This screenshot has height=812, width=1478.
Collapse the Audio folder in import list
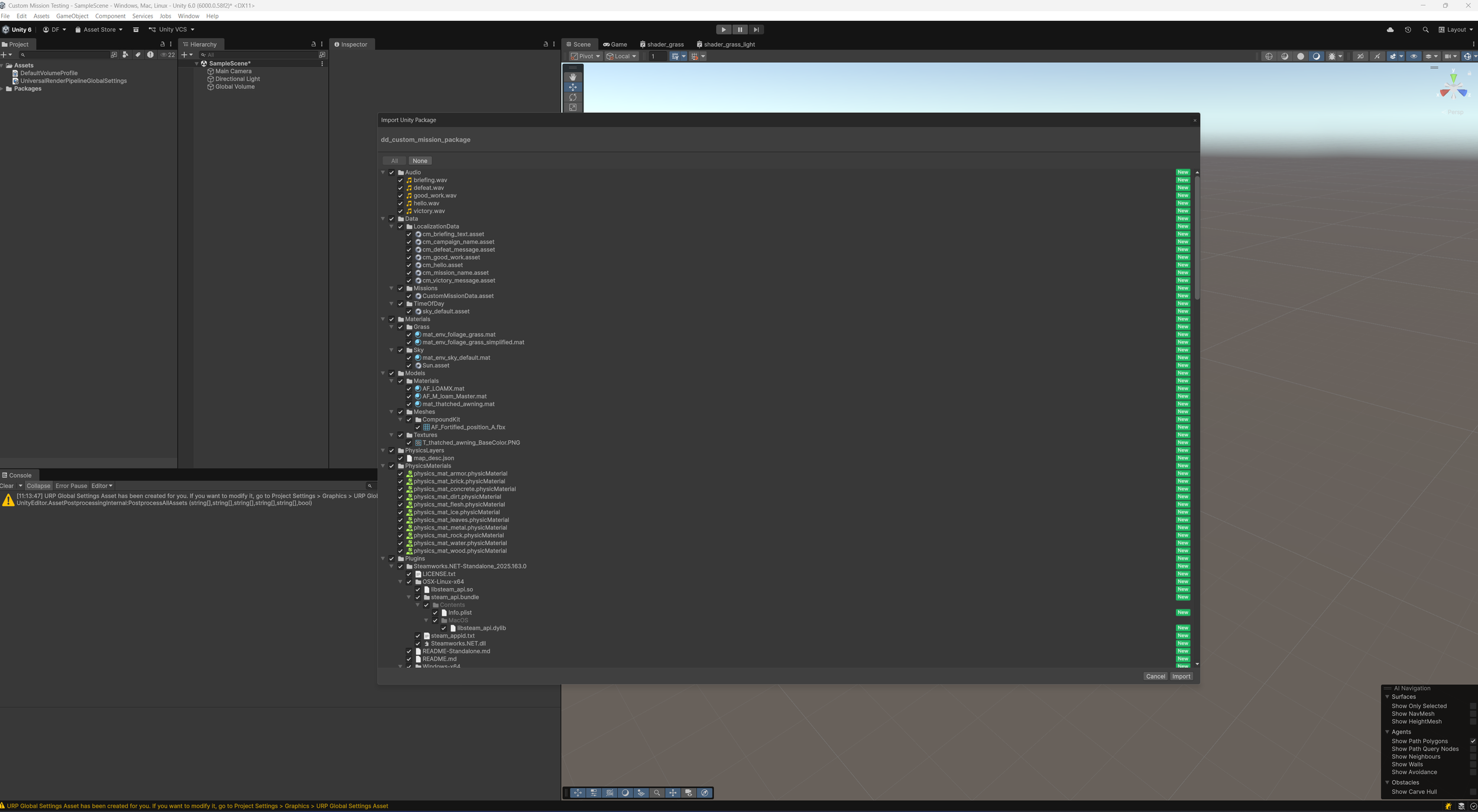[x=383, y=173]
